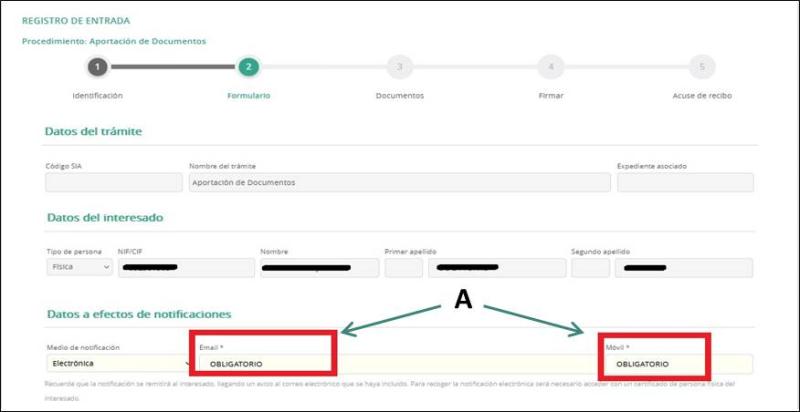Select the wide 'Segundo apellido' text field
The height and width of the screenshot is (412, 800).
tap(685, 268)
